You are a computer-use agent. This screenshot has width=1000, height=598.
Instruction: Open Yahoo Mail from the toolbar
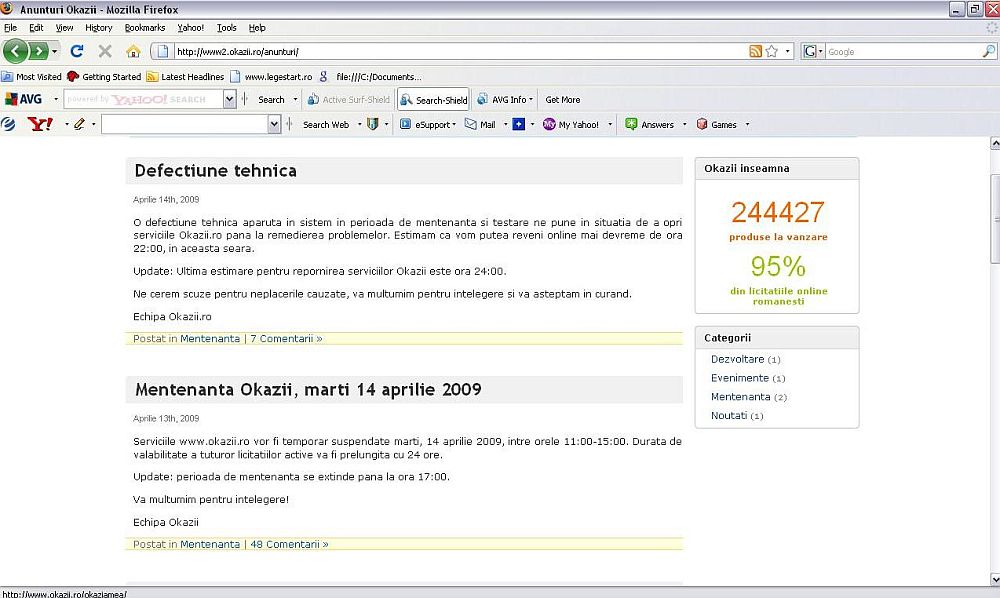click(480, 125)
